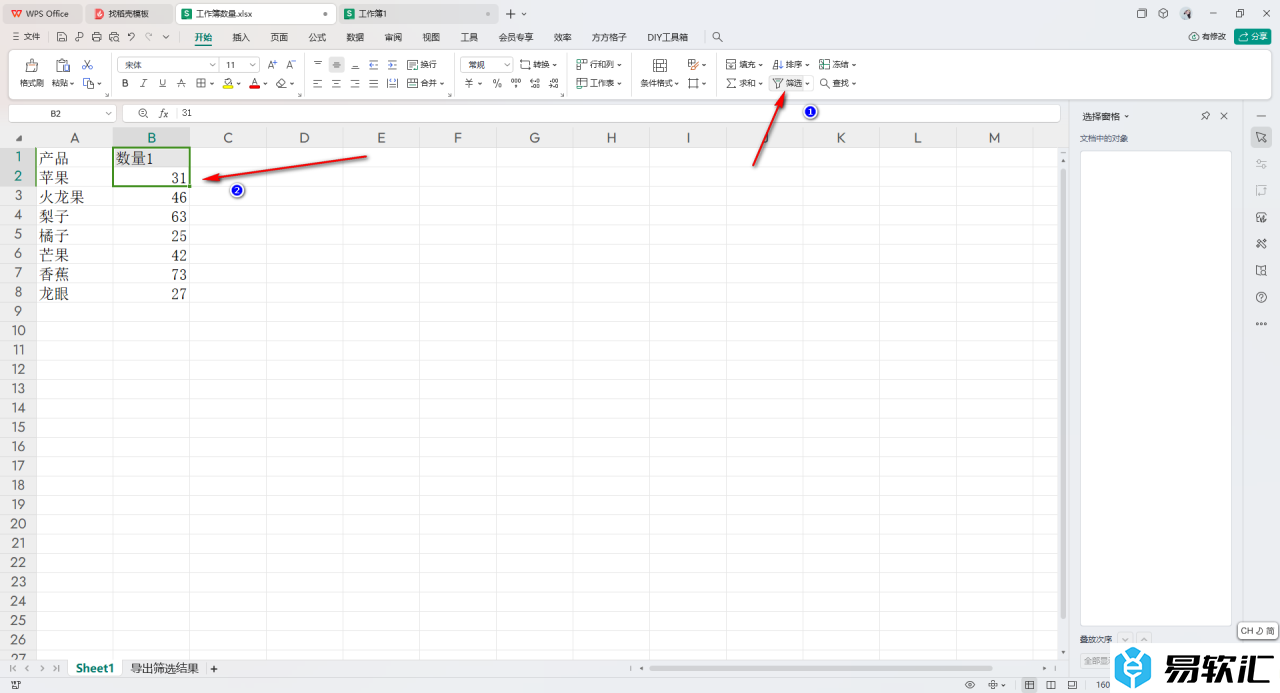The width and height of the screenshot is (1280, 693).
Task: Click the Cut scissors icon
Action: click(87, 64)
